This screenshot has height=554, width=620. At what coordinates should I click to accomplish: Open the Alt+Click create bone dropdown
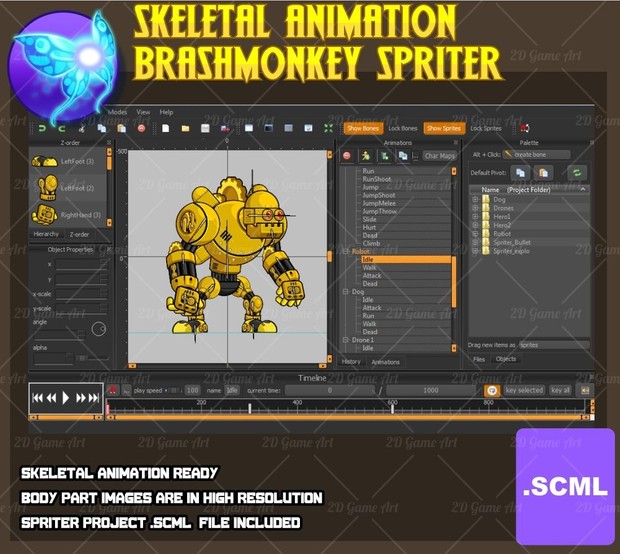(537, 155)
